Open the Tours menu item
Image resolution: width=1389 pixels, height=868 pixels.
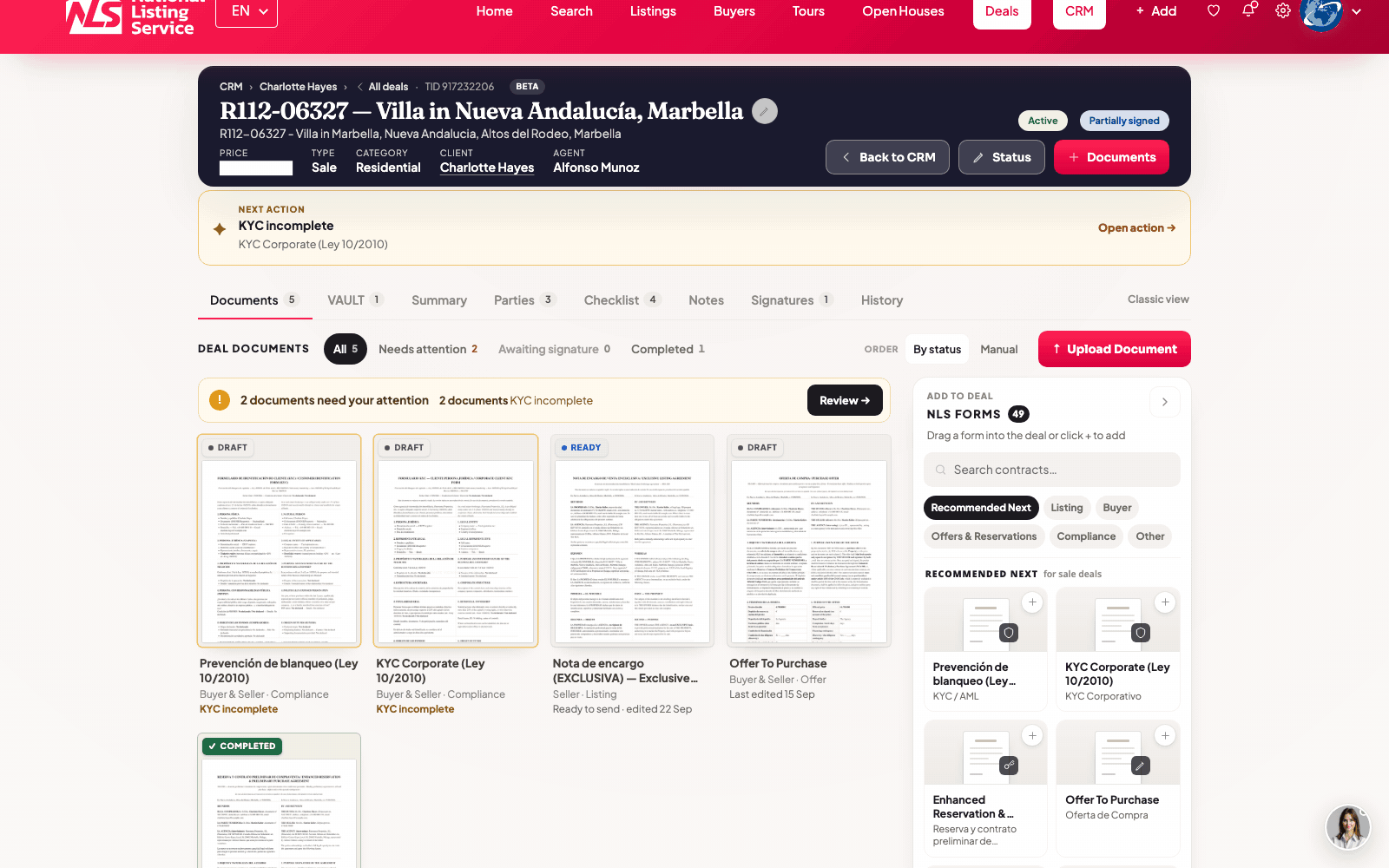pos(808,11)
